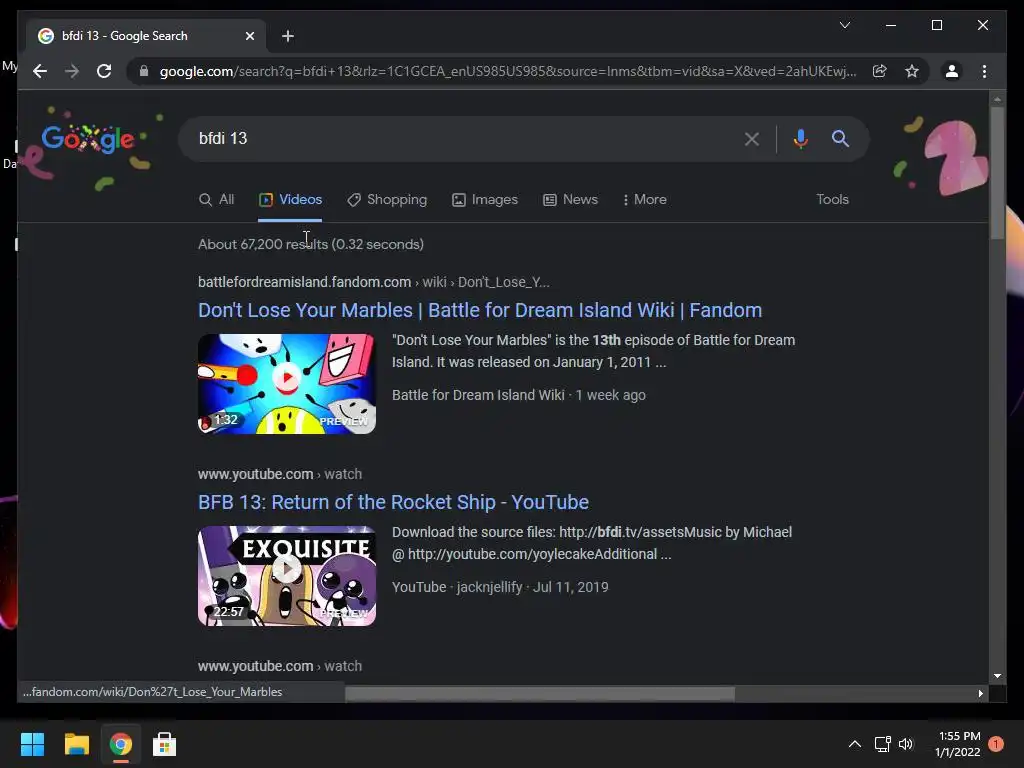Open Chrome's three-dot menu

pyautogui.click(x=985, y=71)
